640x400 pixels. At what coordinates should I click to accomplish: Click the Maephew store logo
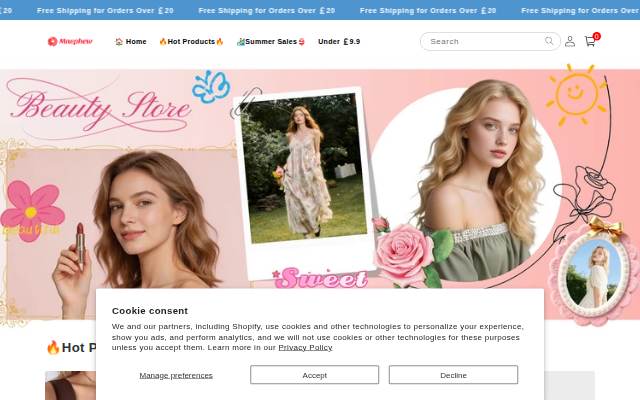(70, 41)
